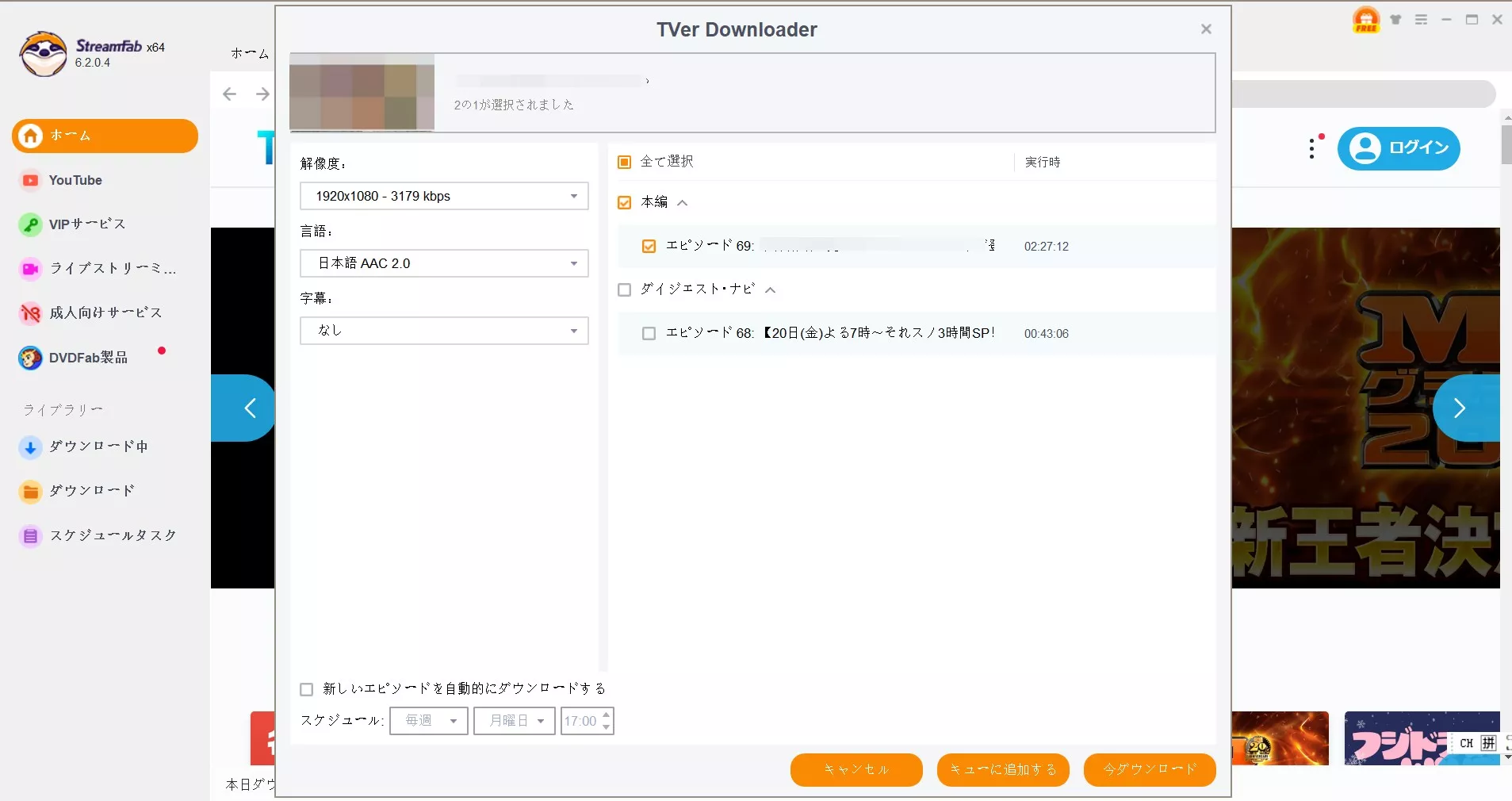Click the blurred video thumbnail in dialog
Image resolution: width=1512 pixels, height=801 pixels.
(362, 92)
